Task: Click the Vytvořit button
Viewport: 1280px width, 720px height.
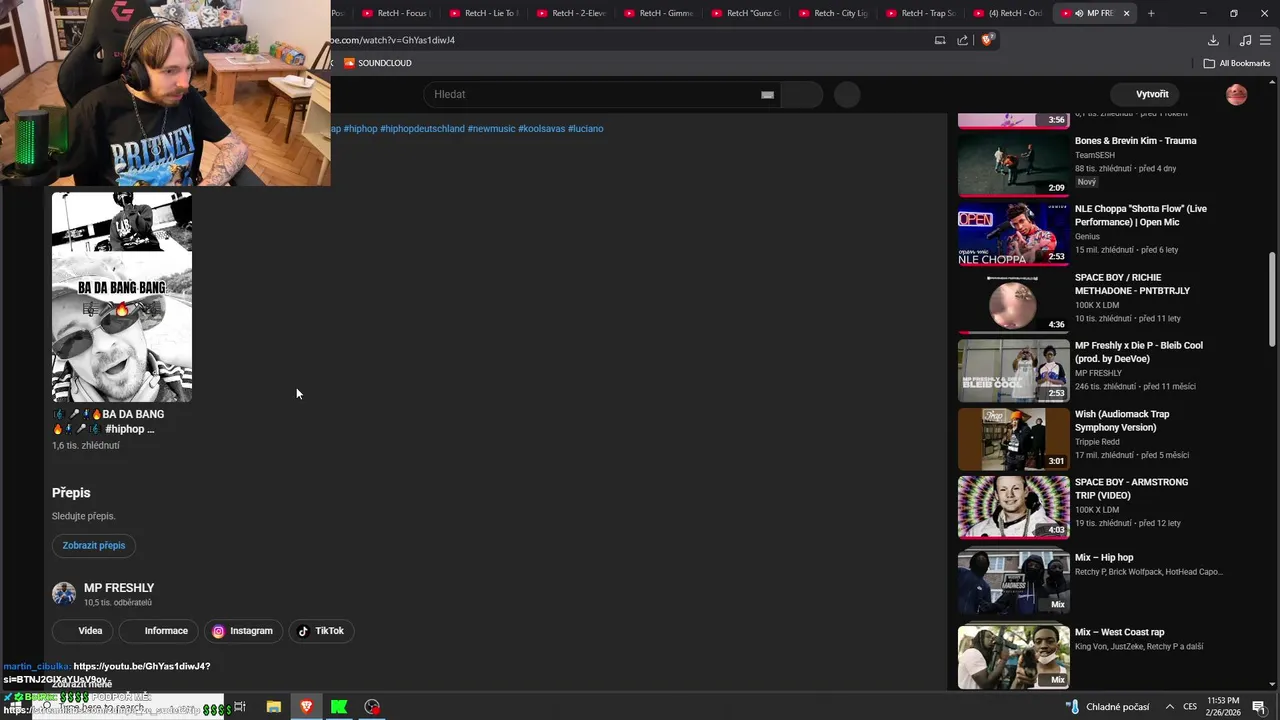Action: coord(1145,94)
